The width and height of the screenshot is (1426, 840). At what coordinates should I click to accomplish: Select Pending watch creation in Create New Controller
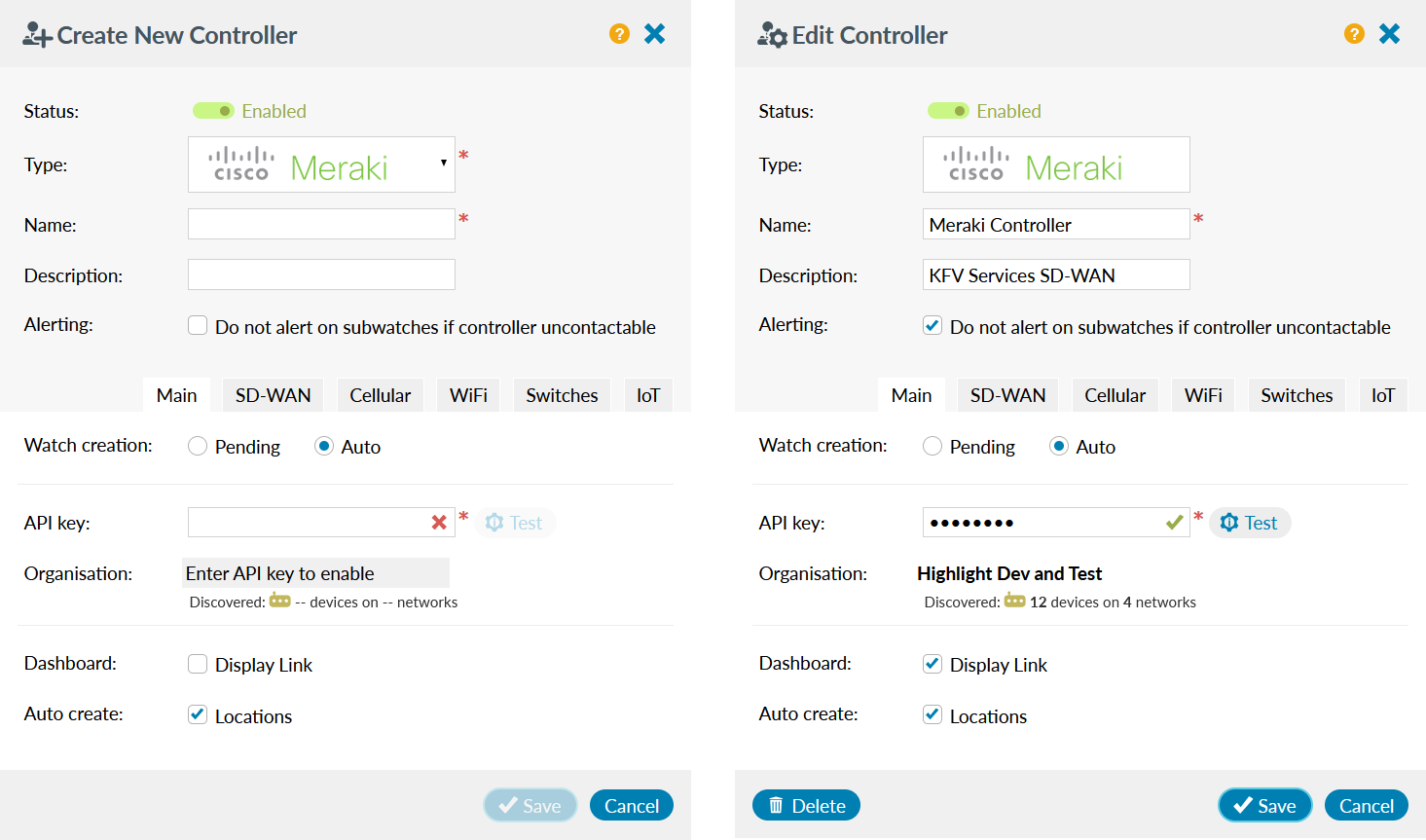[198, 445]
